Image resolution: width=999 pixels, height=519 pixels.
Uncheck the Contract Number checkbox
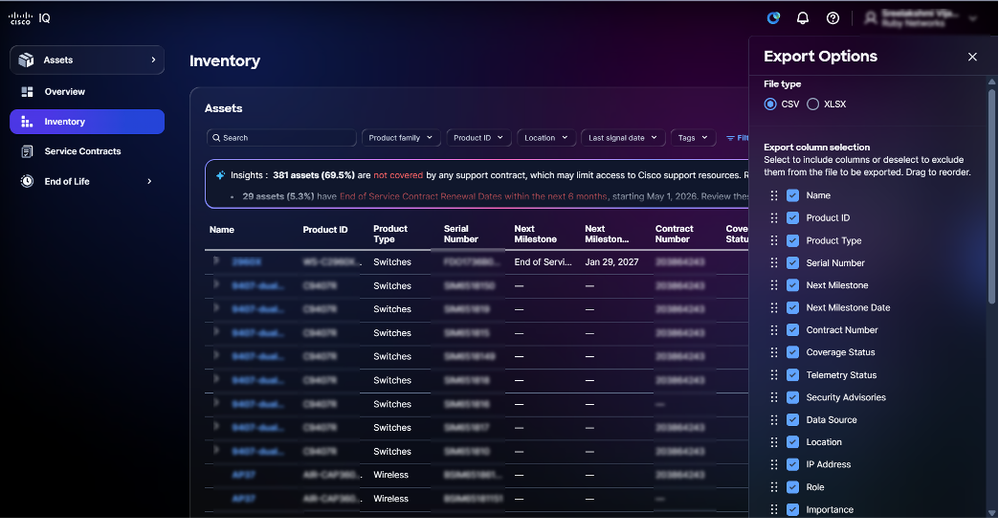click(793, 330)
